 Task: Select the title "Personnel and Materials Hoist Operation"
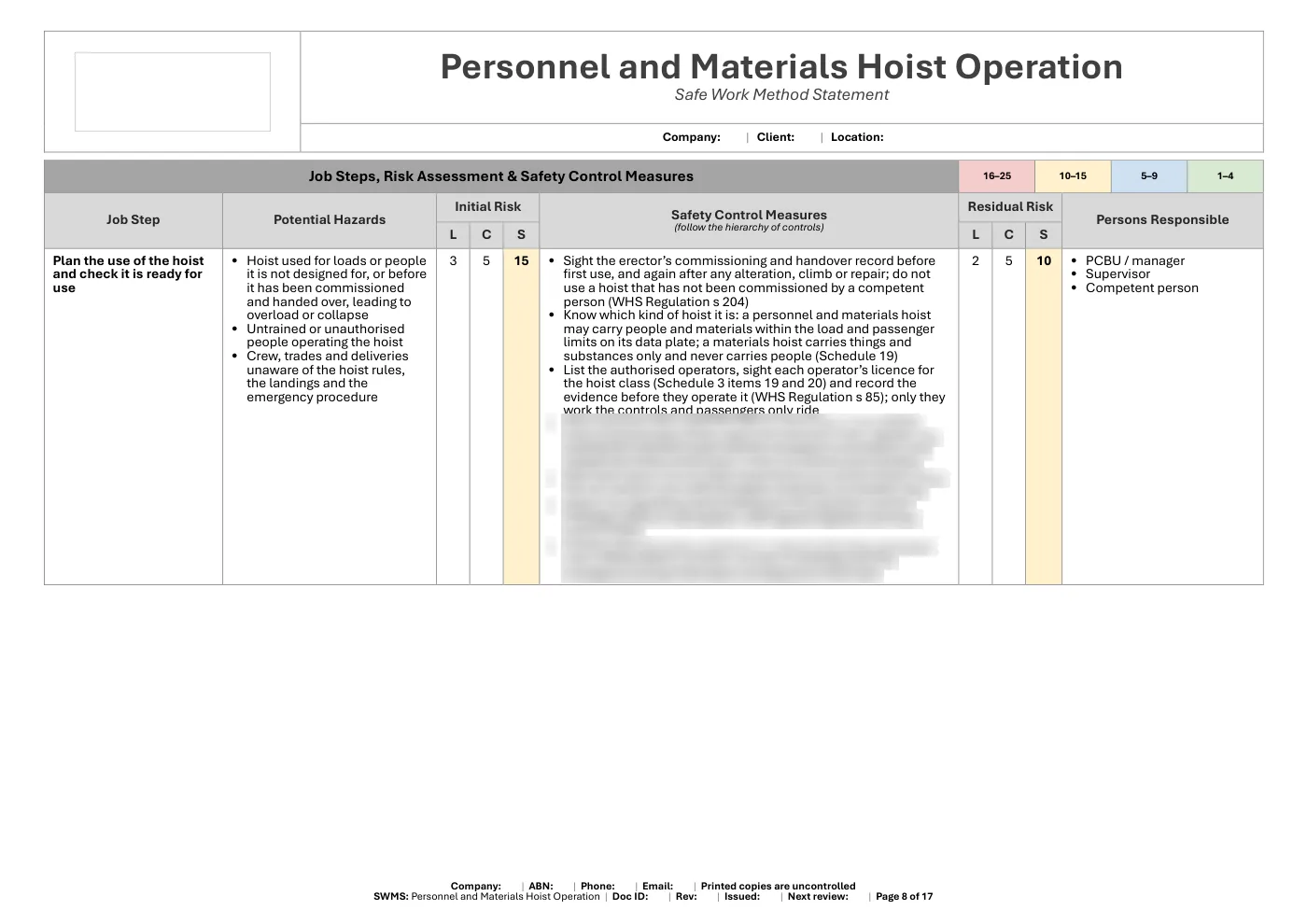[x=781, y=66]
